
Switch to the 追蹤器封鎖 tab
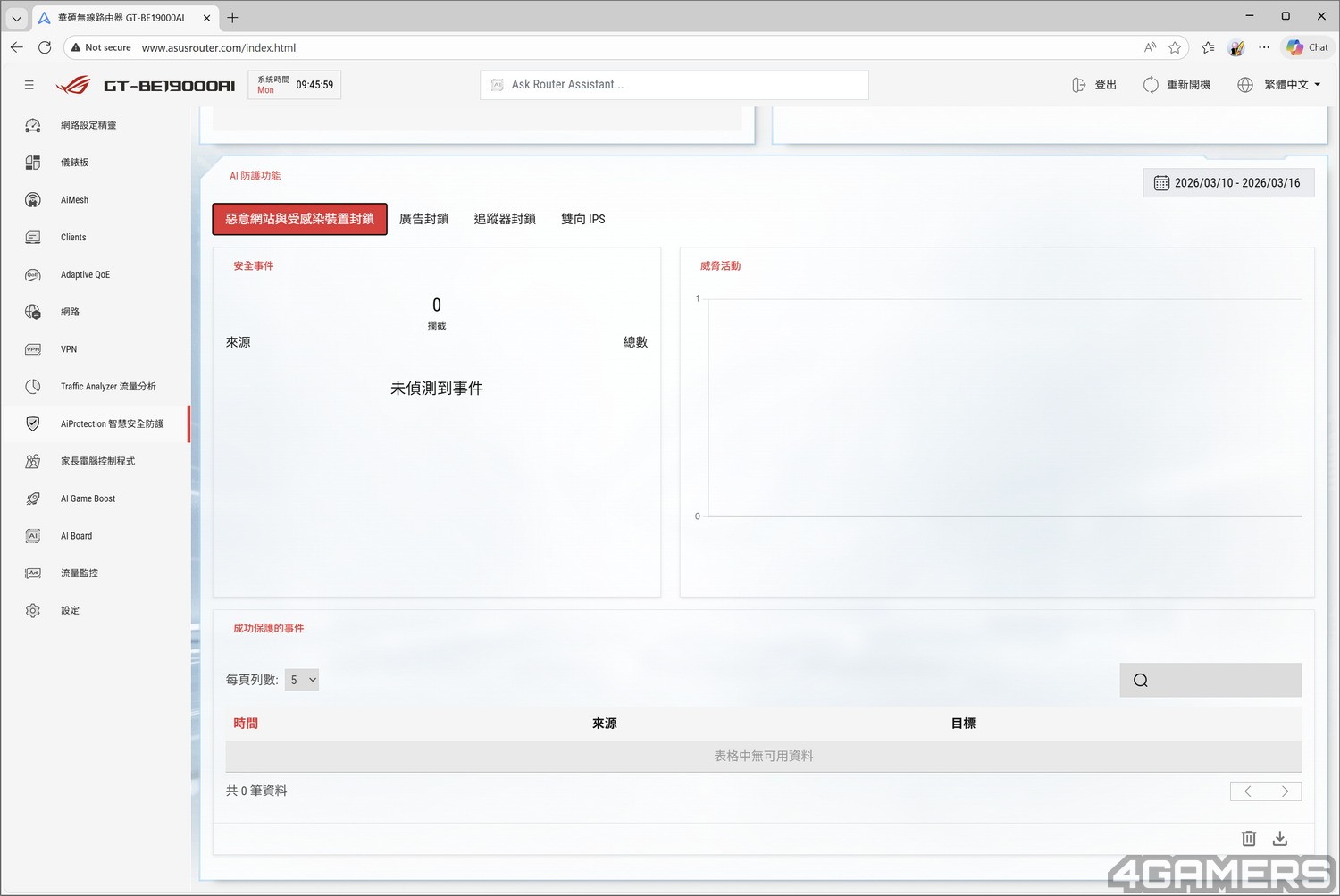505,219
